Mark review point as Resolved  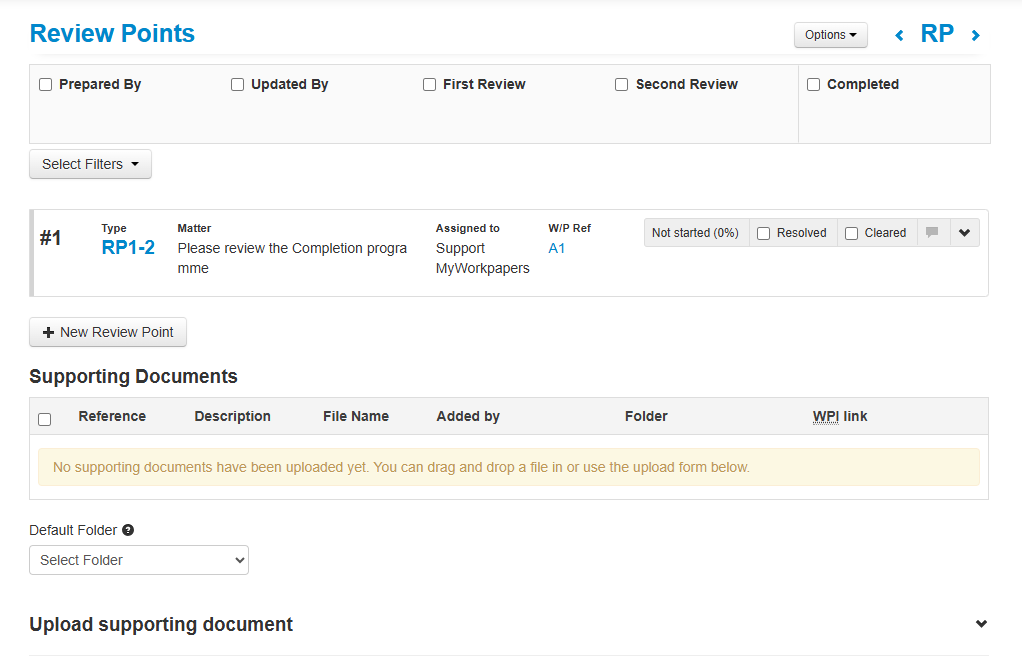pyautogui.click(x=764, y=234)
